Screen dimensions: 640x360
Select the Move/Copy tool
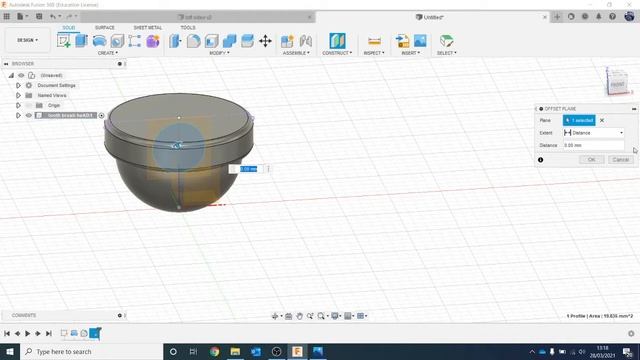pyautogui.click(x=265, y=41)
